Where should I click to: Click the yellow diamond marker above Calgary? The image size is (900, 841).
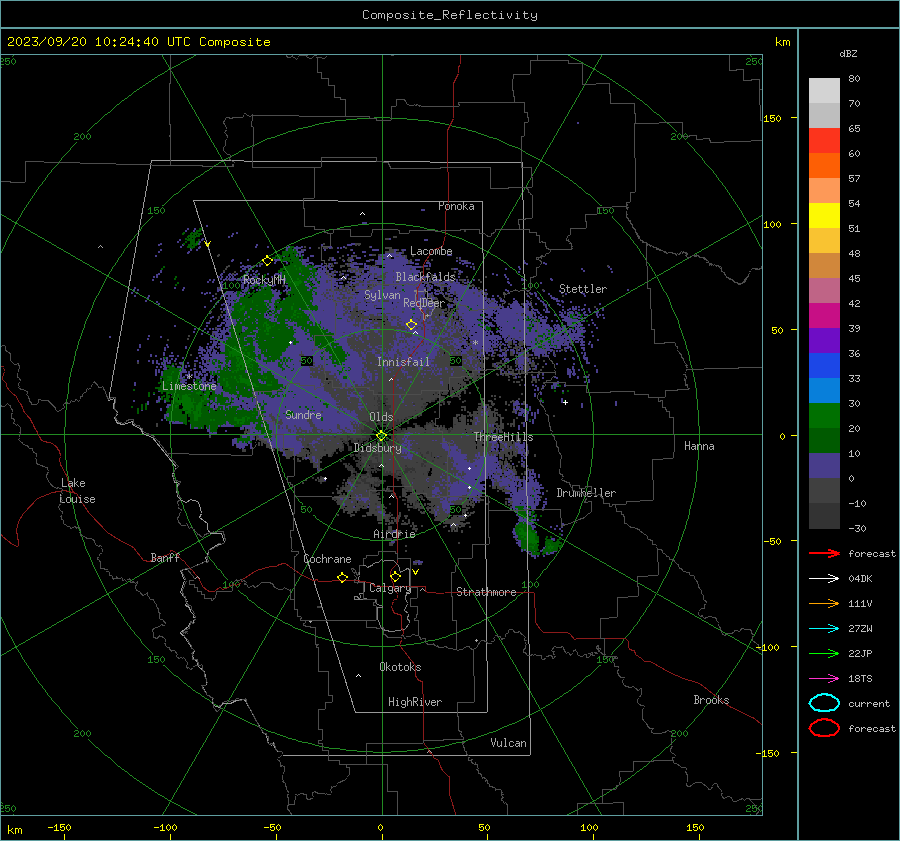(x=395, y=576)
